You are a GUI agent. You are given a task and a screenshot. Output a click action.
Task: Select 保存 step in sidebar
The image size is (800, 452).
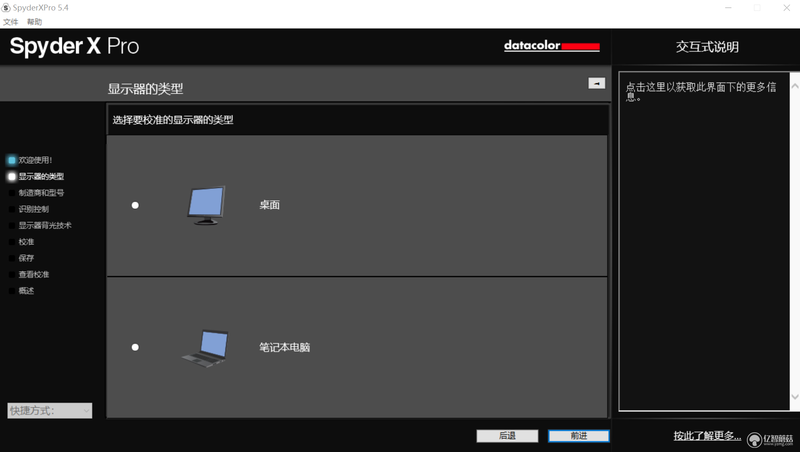coord(26,258)
